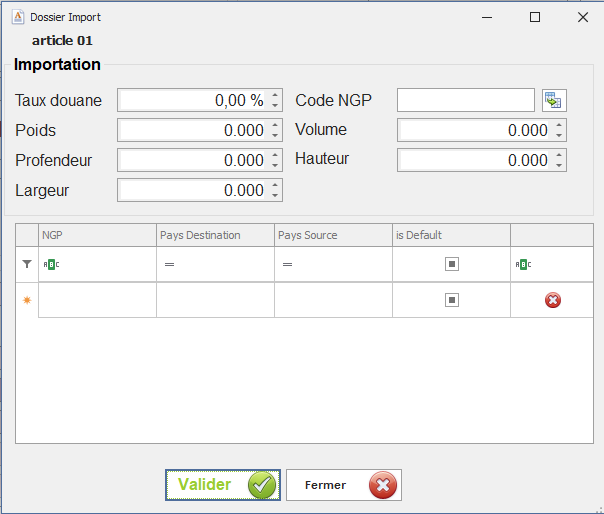
Task: Click last column filter operator icon
Action: 523,265
